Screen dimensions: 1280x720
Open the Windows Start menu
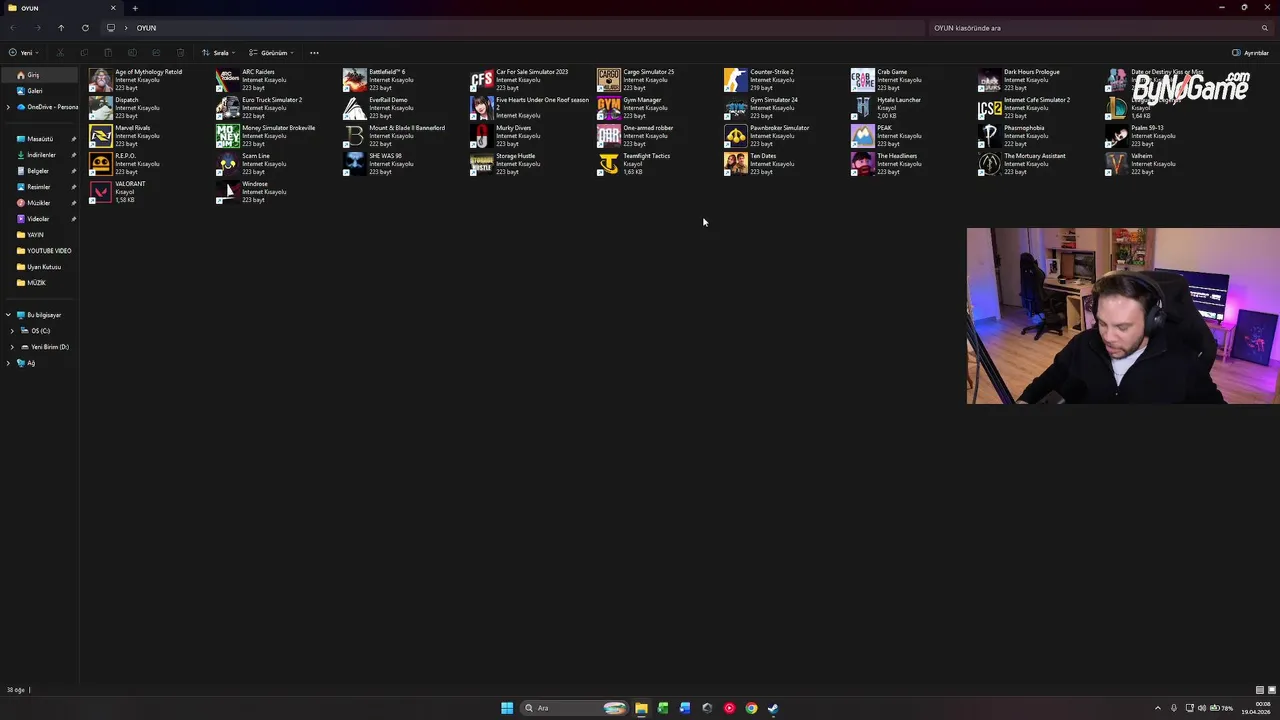point(507,708)
